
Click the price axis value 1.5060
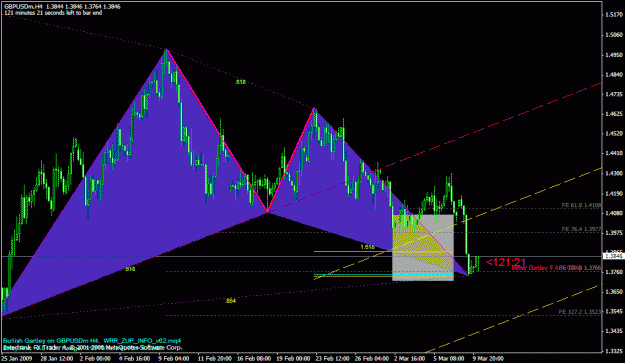(x=614, y=35)
